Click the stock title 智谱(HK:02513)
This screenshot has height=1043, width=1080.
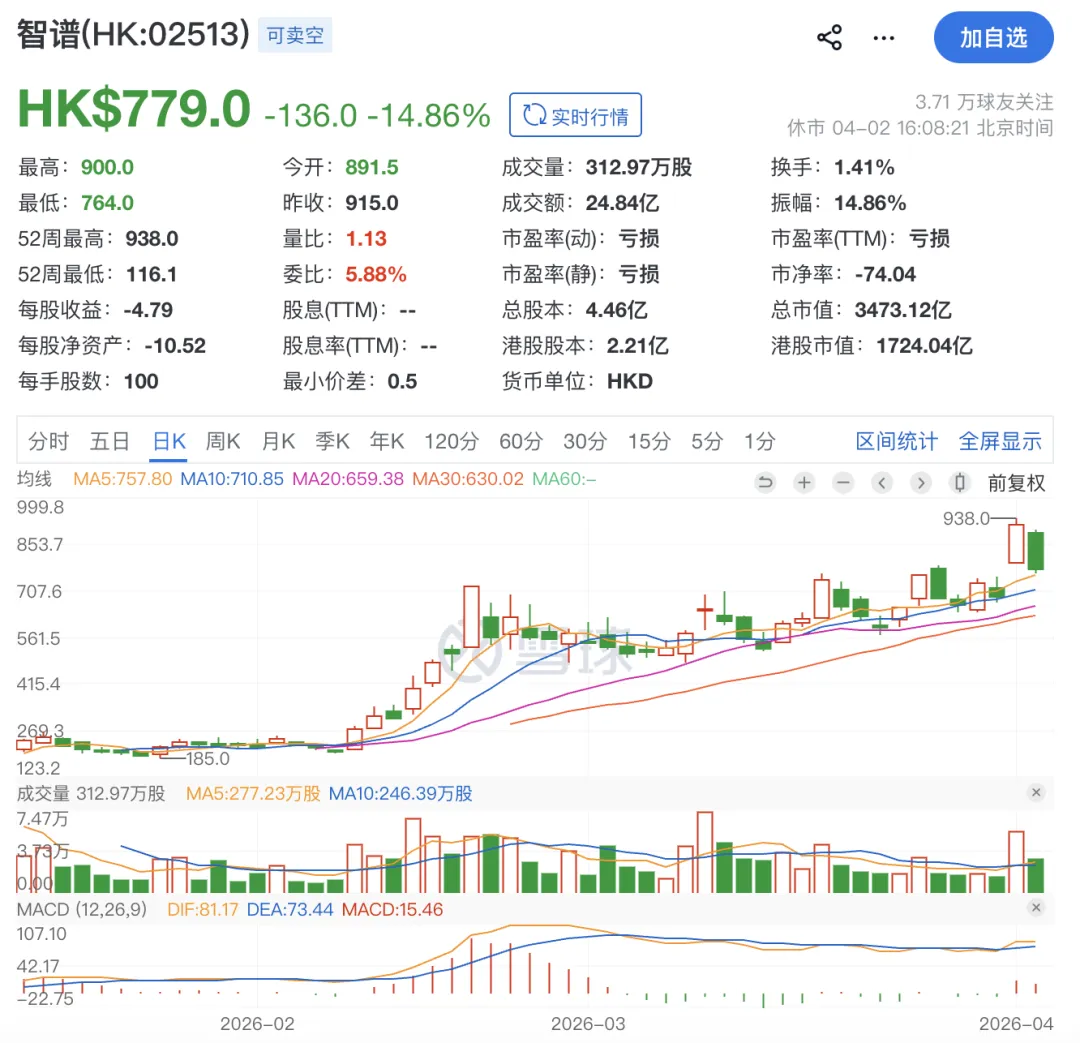(133, 34)
